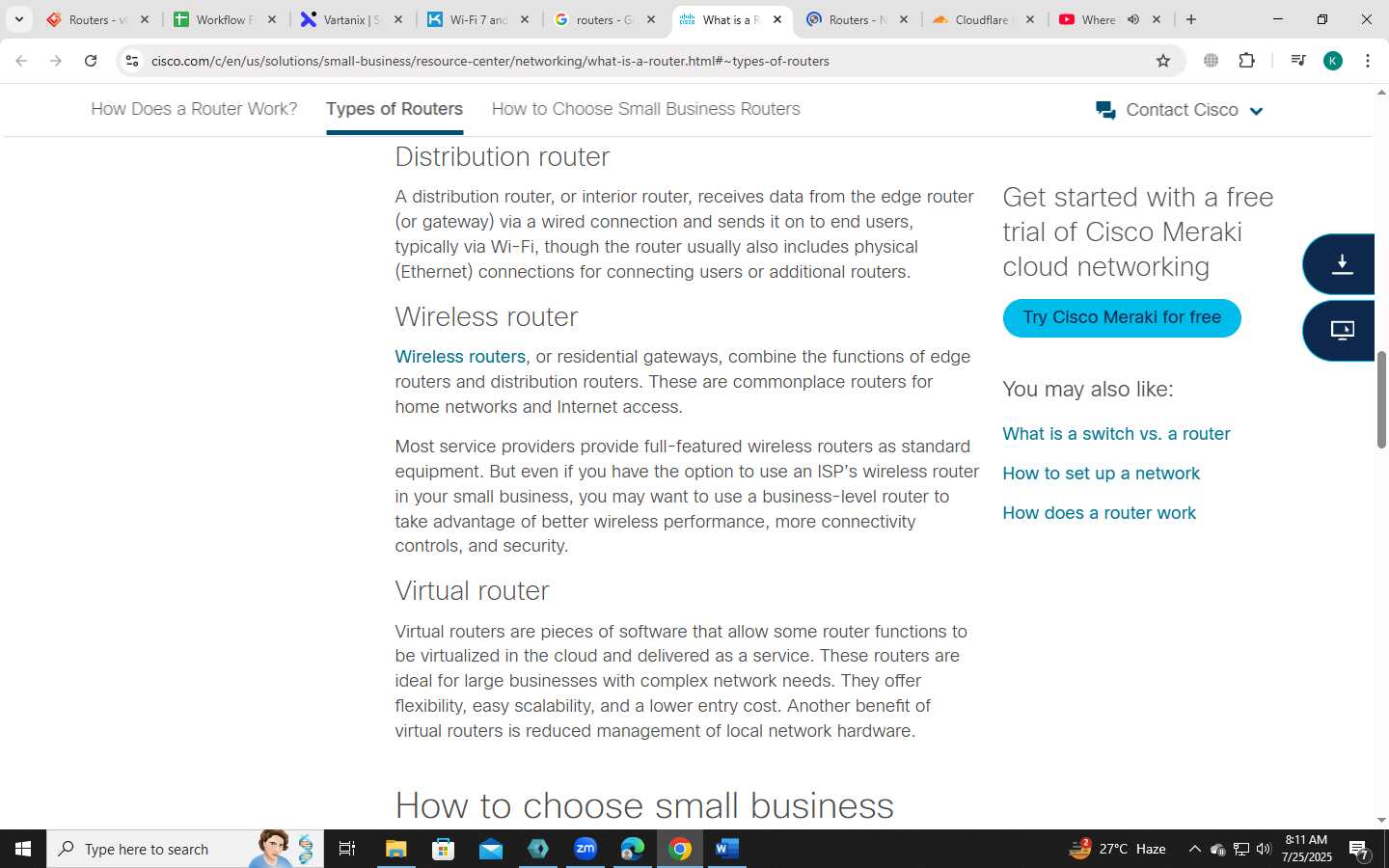Viewport: 1389px width, 868px height.
Task: Click the Distribution router heading
Action: pyautogui.click(x=503, y=156)
